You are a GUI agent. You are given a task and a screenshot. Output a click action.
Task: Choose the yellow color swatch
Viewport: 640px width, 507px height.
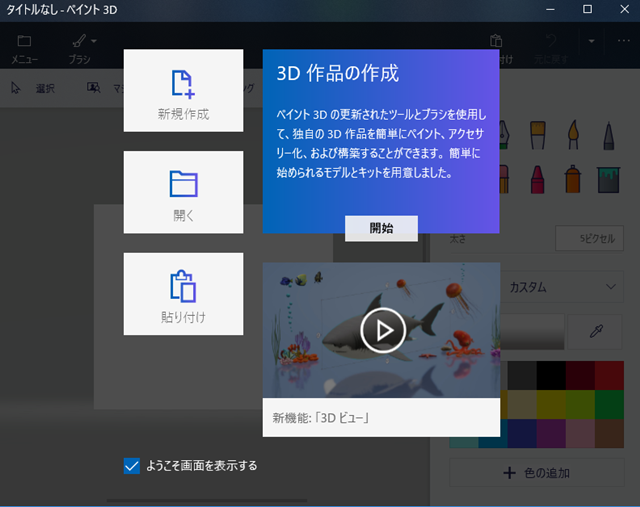click(x=551, y=405)
